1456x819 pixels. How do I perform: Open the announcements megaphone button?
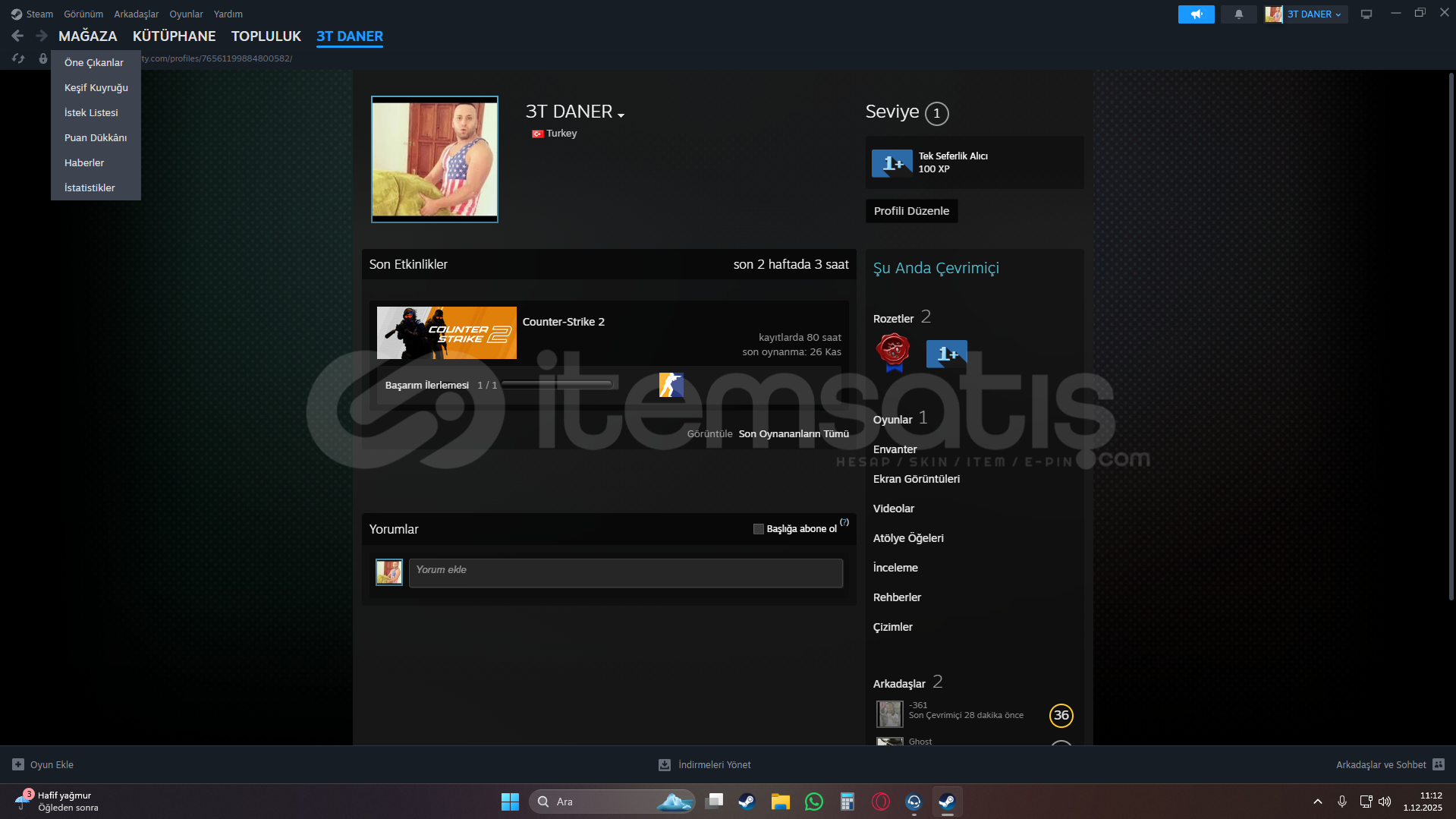[x=1196, y=14]
